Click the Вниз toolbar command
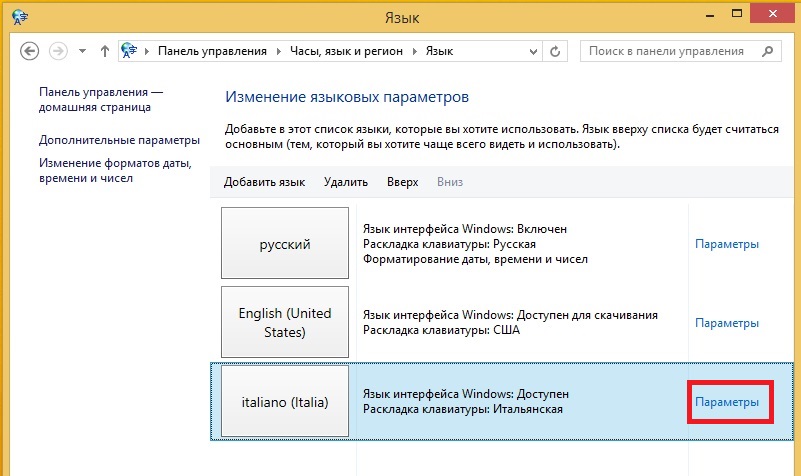Viewport: 801px width, 476px height. pyautogui.click(x=450, y=182)
